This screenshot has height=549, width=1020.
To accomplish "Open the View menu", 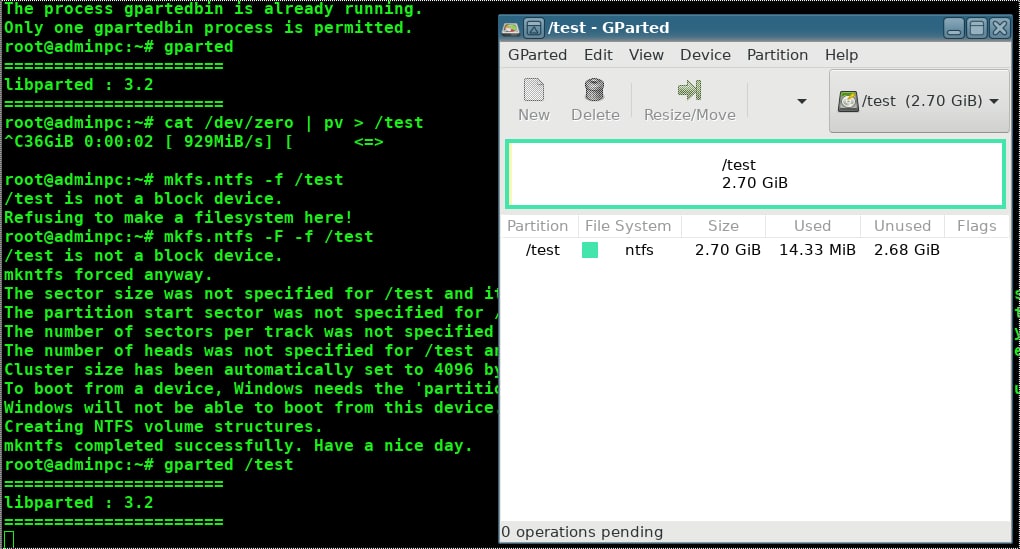I will [646, 55].
